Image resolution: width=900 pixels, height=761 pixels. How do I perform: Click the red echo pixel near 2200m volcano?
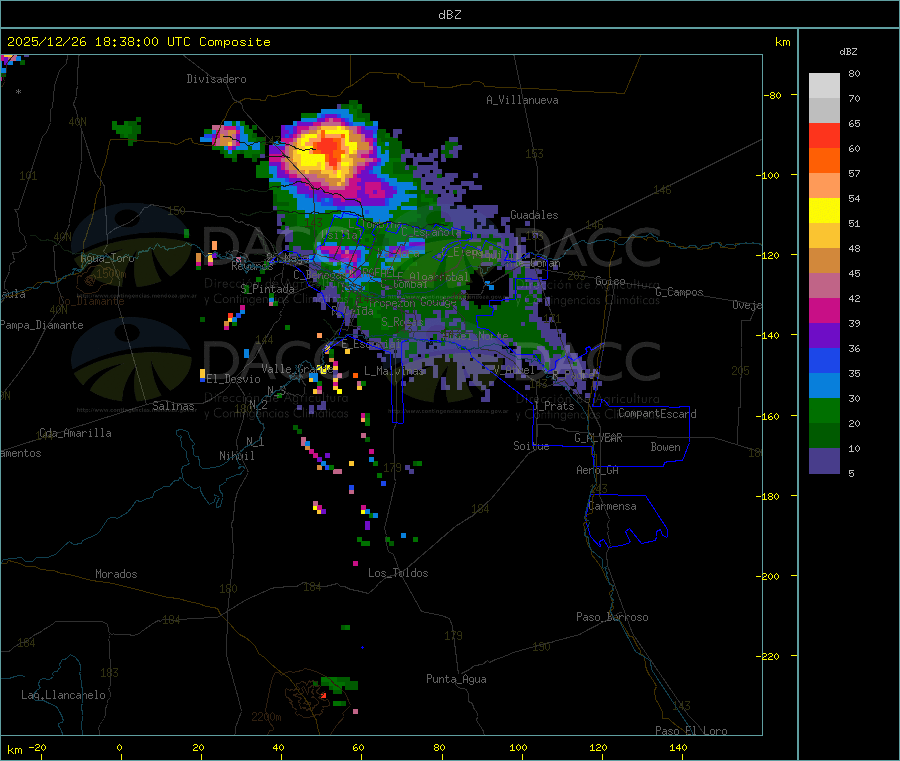click(x=324, y=695)
